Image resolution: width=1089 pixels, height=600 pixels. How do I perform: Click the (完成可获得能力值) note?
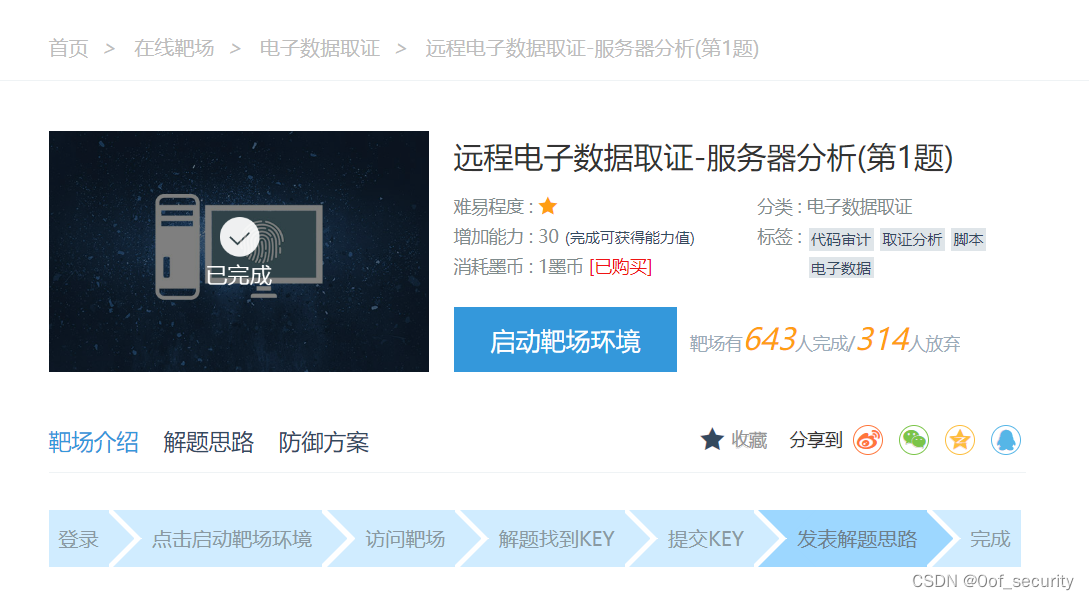630,238
